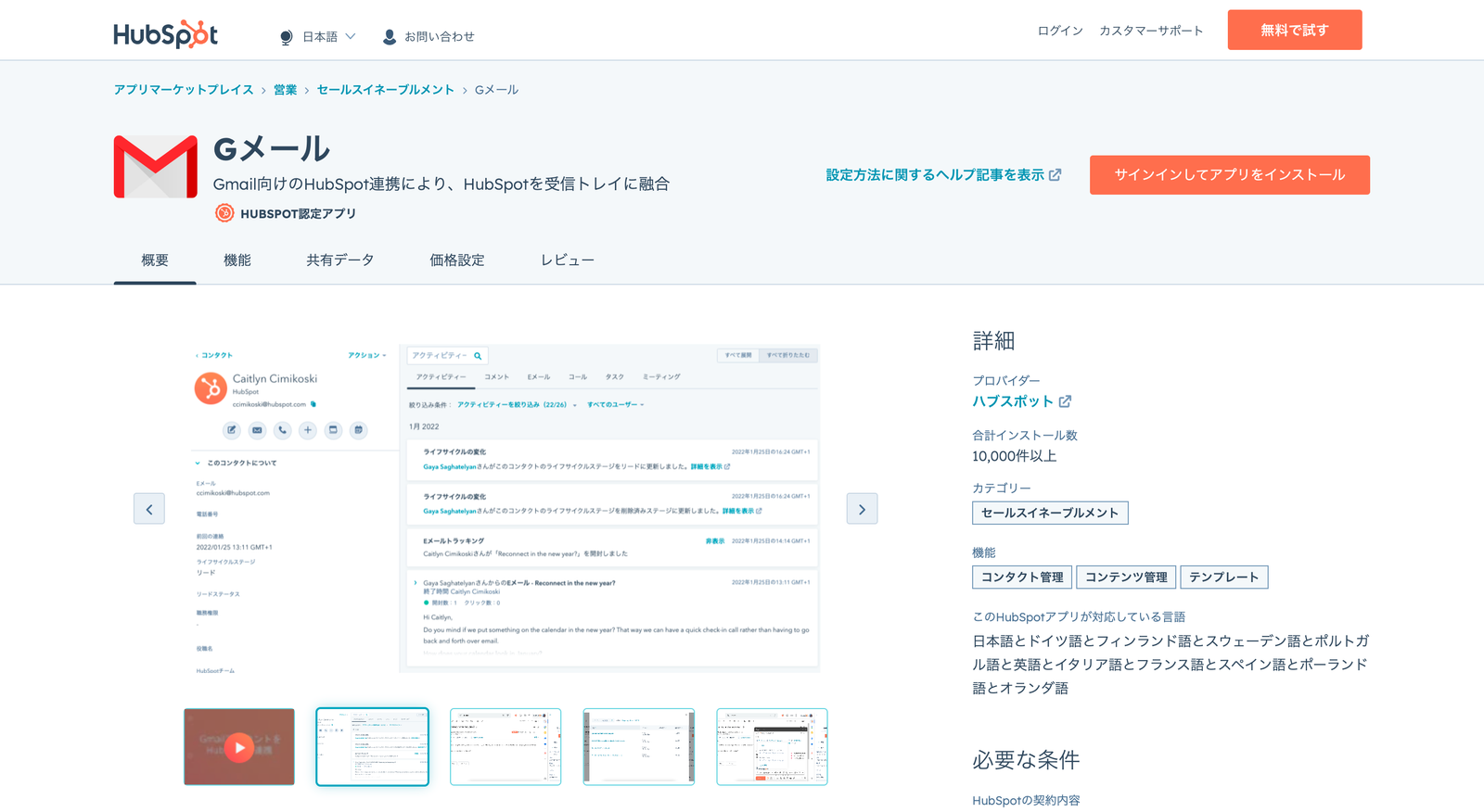Select the 概要 tab
The height and width of the screenshot is (812, 1484).
(155, 260)
